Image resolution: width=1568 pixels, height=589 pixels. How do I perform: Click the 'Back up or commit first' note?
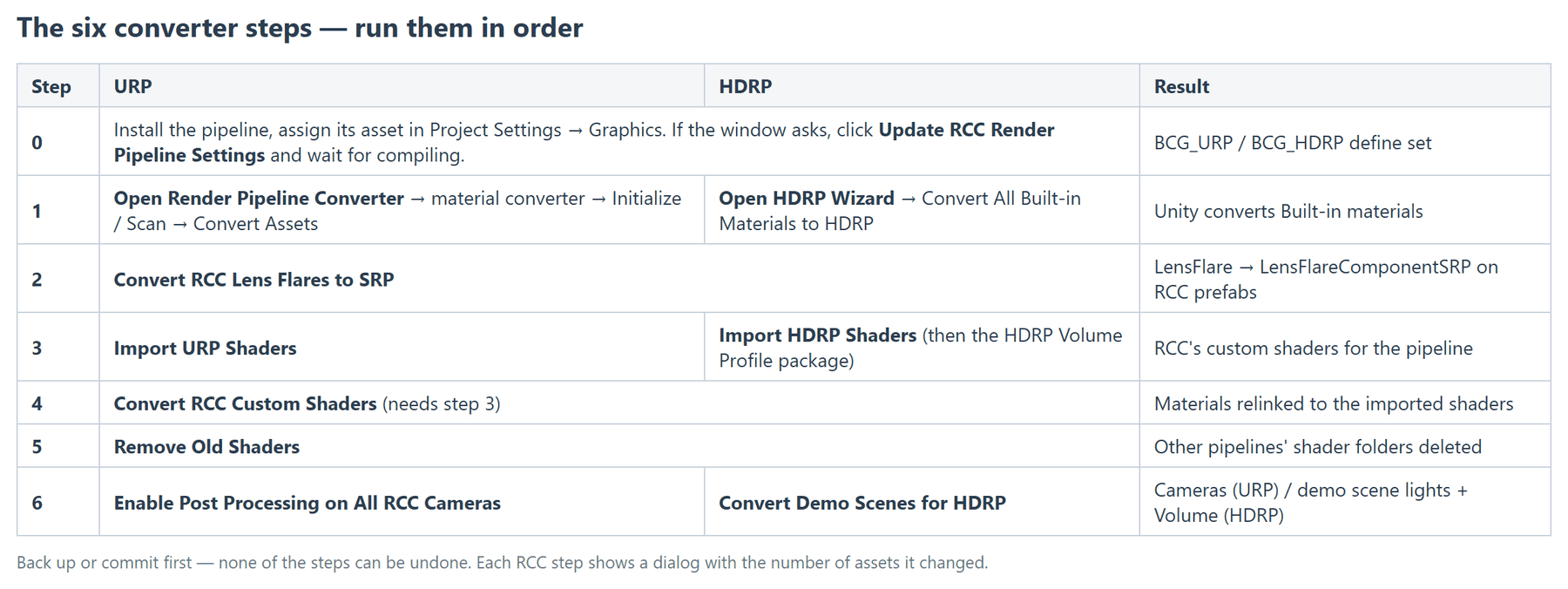tap(502, 563)
